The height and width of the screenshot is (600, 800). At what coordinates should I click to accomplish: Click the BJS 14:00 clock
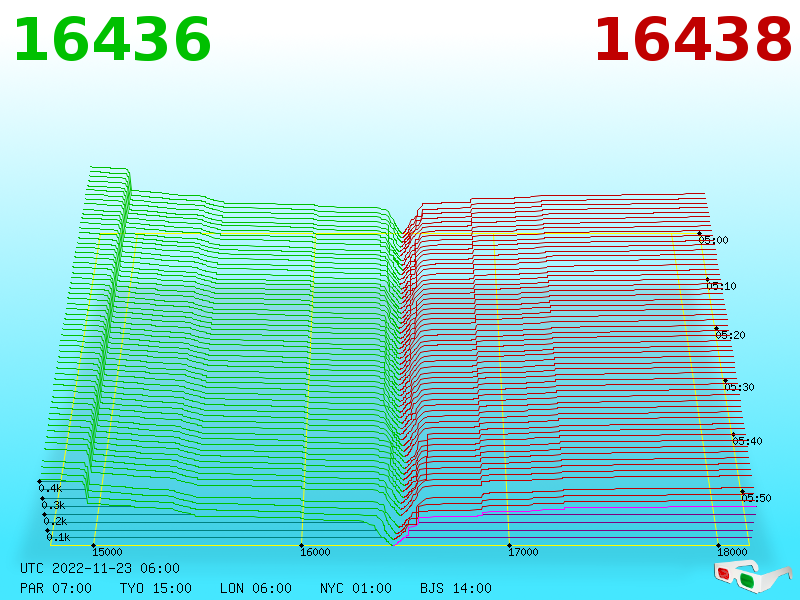(456, 588)
